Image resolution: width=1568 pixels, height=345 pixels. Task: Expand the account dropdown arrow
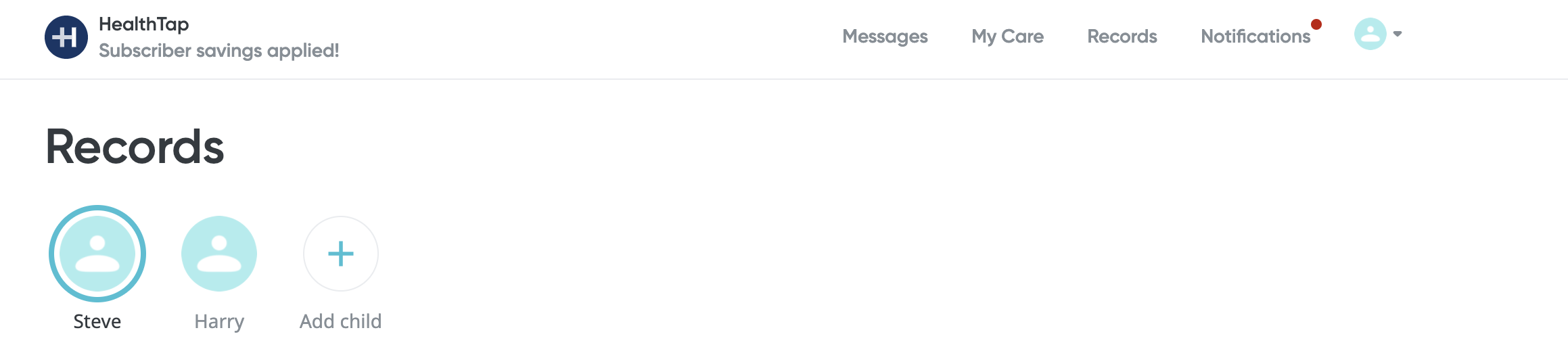coord(1398,34)
